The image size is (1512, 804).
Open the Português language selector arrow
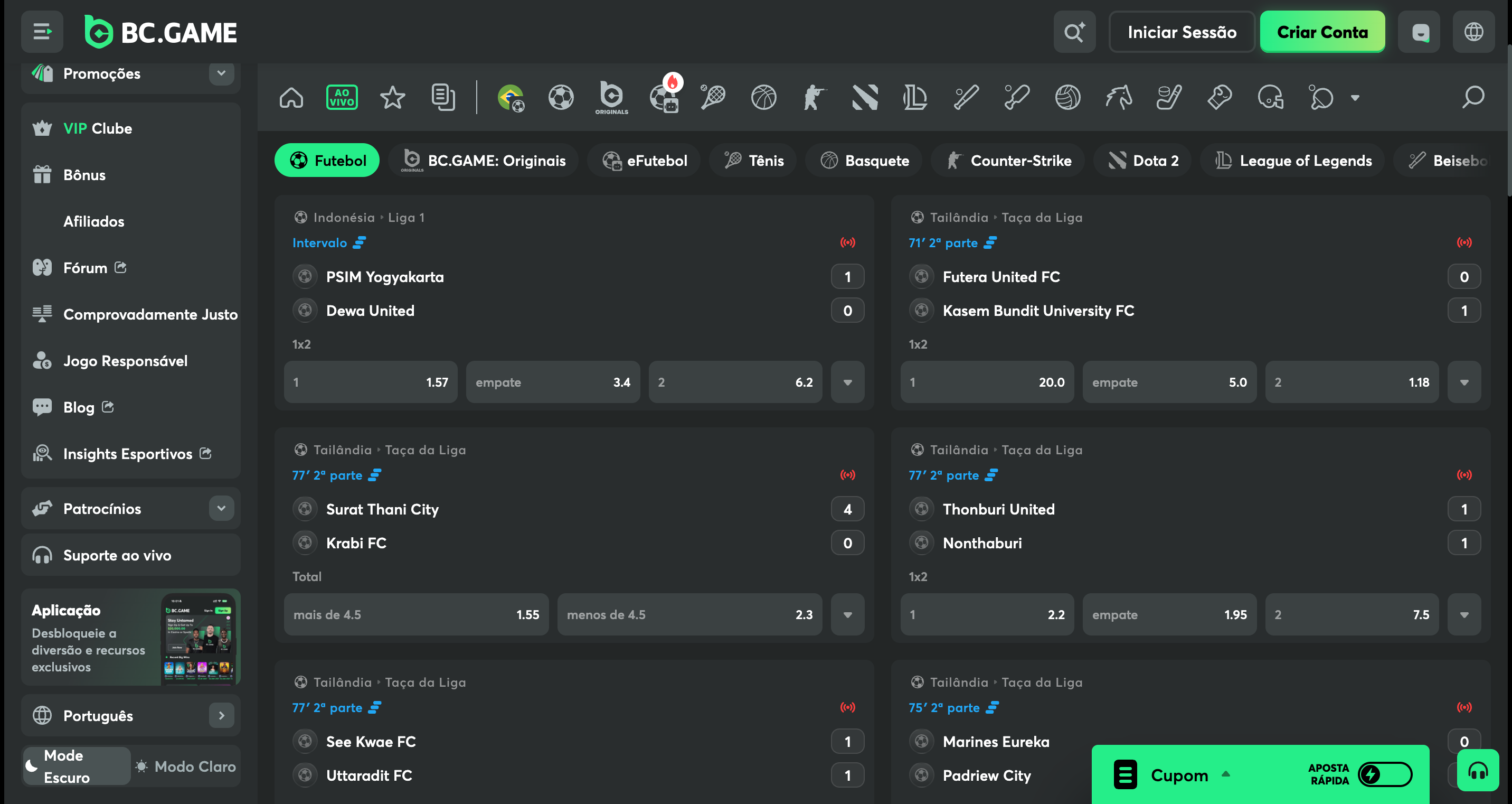[x=221, y=716]
